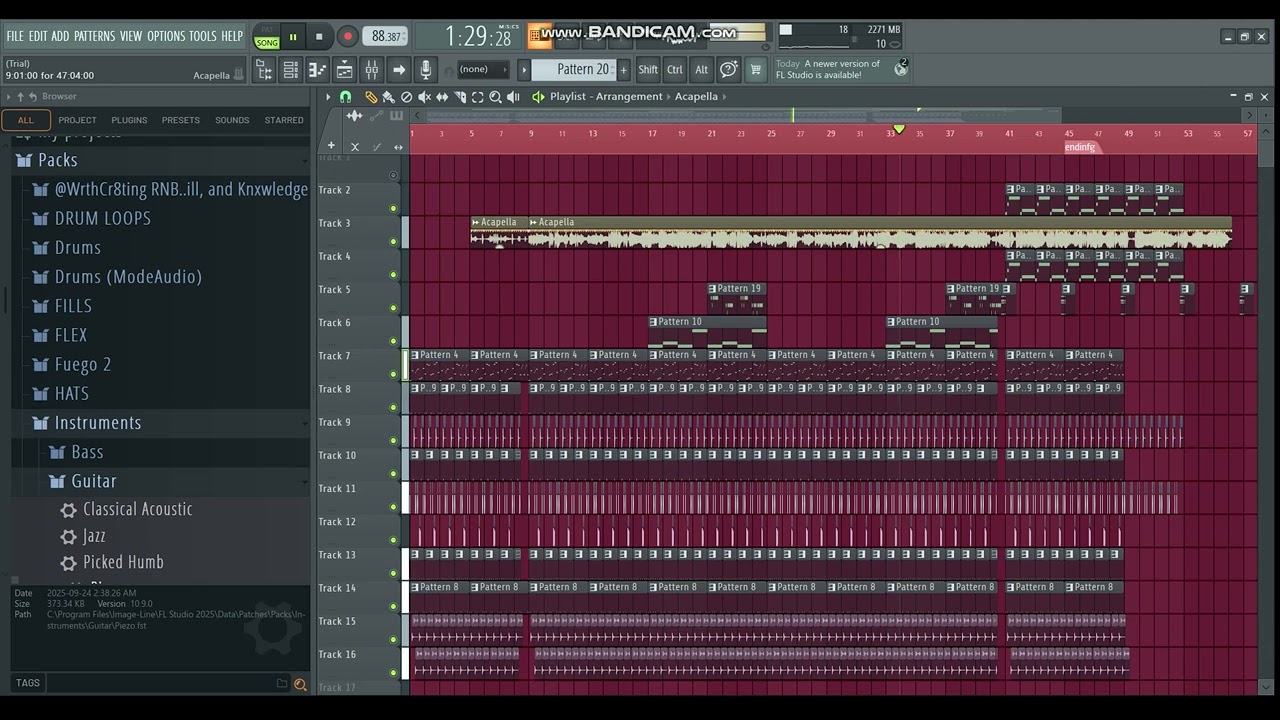The height and width of the screenshot is (720, 1280).
Task: Toggle the magnet snap in the playlist toolbar
Action: 345,97
